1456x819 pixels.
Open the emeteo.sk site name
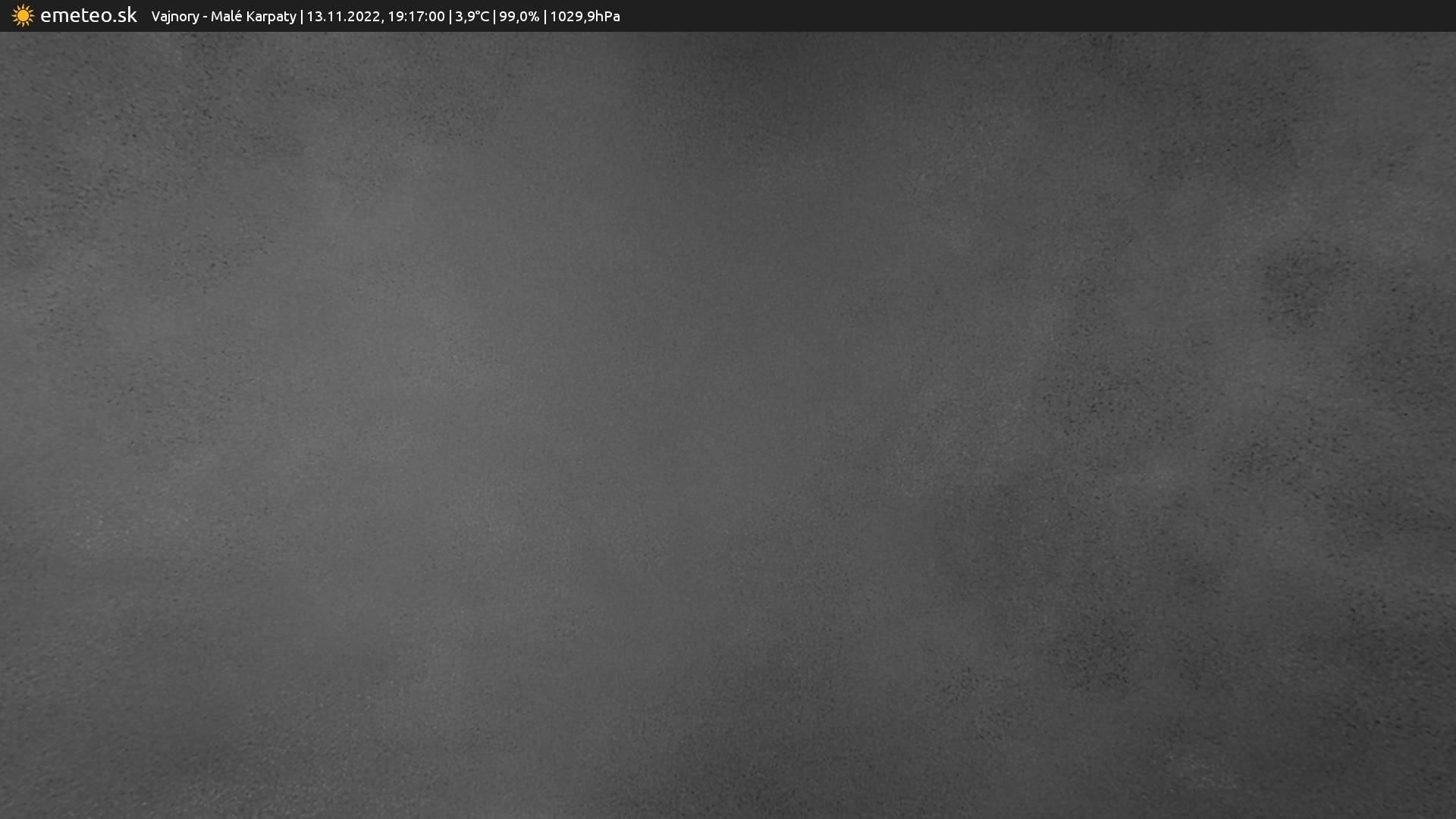click(x=89, y=16)
